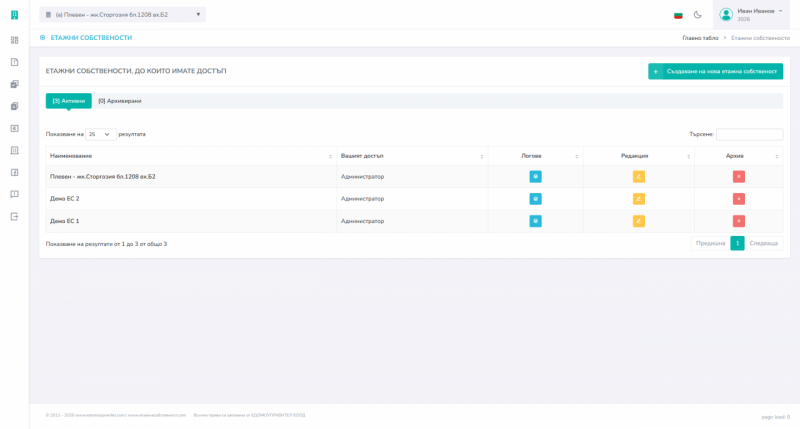The image size is (800, 429).
Task: Click the upload box icon in sidebar
Action: click(x=14, y=172)
